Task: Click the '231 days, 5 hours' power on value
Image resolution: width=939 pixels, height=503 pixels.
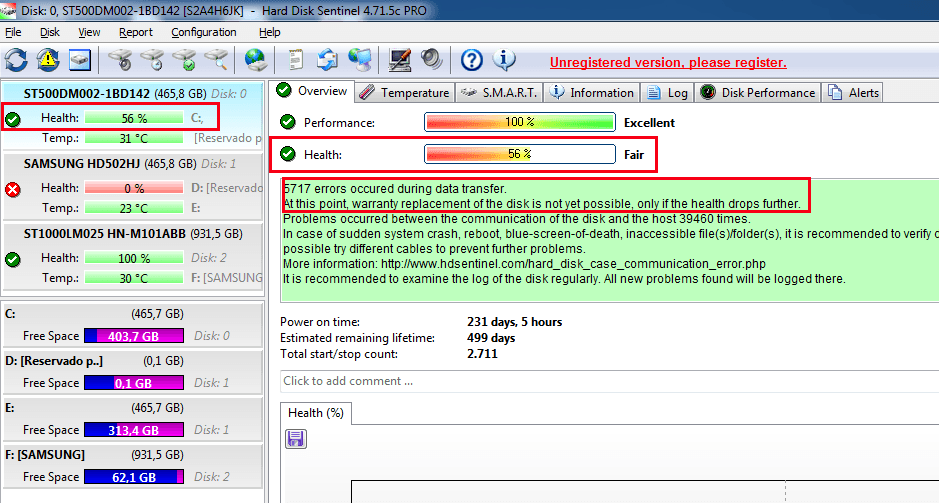Action: pyautogui.click(x=514, y=322)
